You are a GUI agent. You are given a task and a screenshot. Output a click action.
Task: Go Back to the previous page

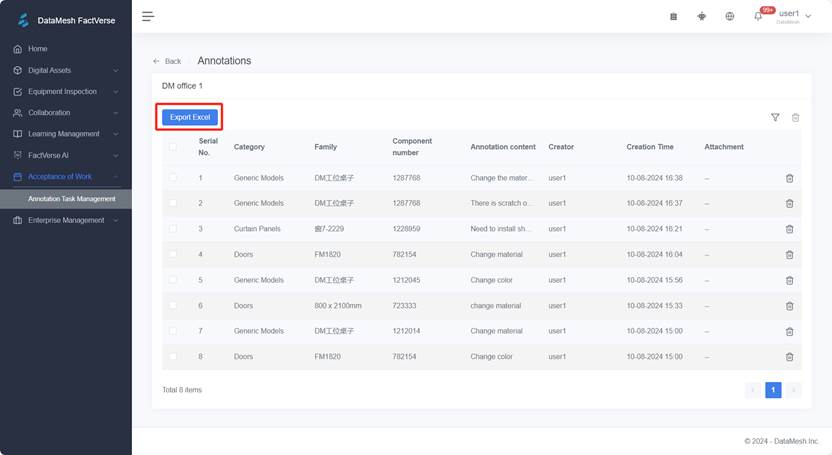pos(167,61)
